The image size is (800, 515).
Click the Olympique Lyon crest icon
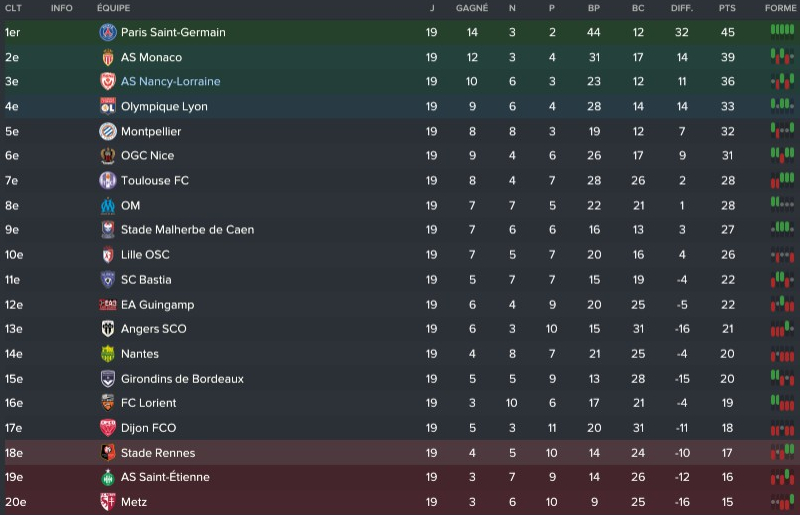[108, 106]
